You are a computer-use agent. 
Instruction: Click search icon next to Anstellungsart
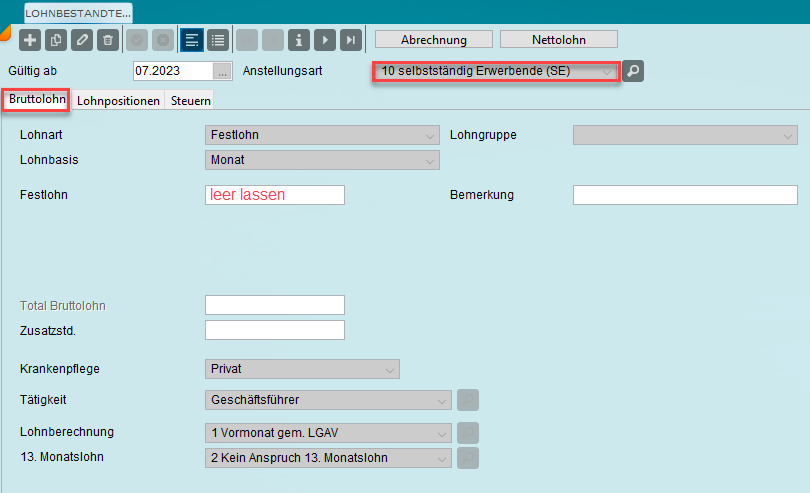(x=633, y=71)
